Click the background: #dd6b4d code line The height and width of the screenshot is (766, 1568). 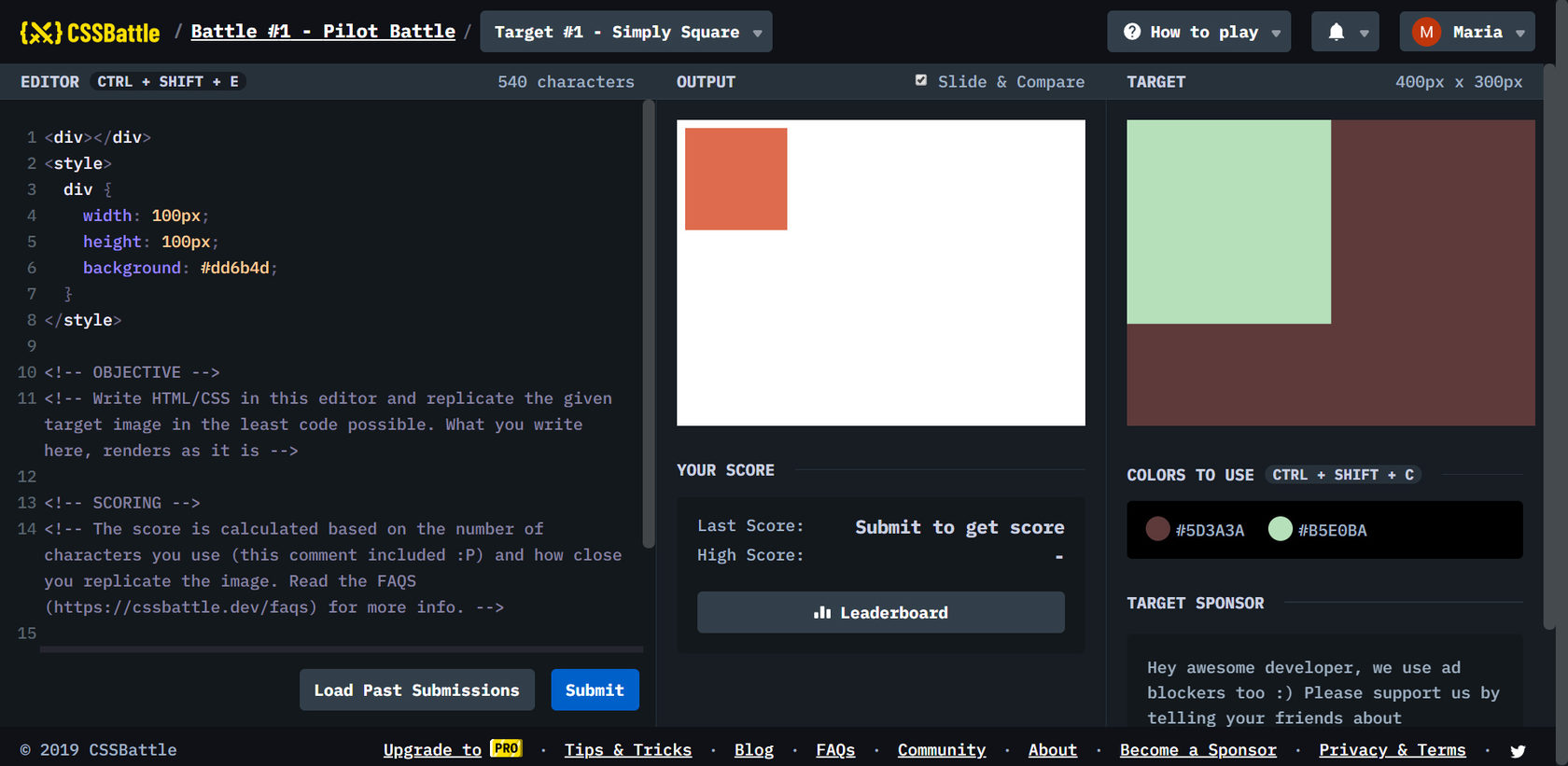point(180,268)
